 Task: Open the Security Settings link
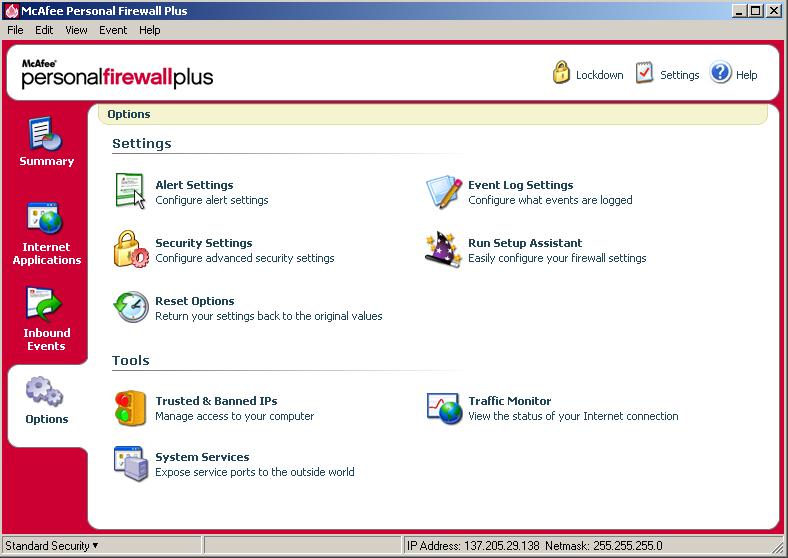[x=204, y=243]
